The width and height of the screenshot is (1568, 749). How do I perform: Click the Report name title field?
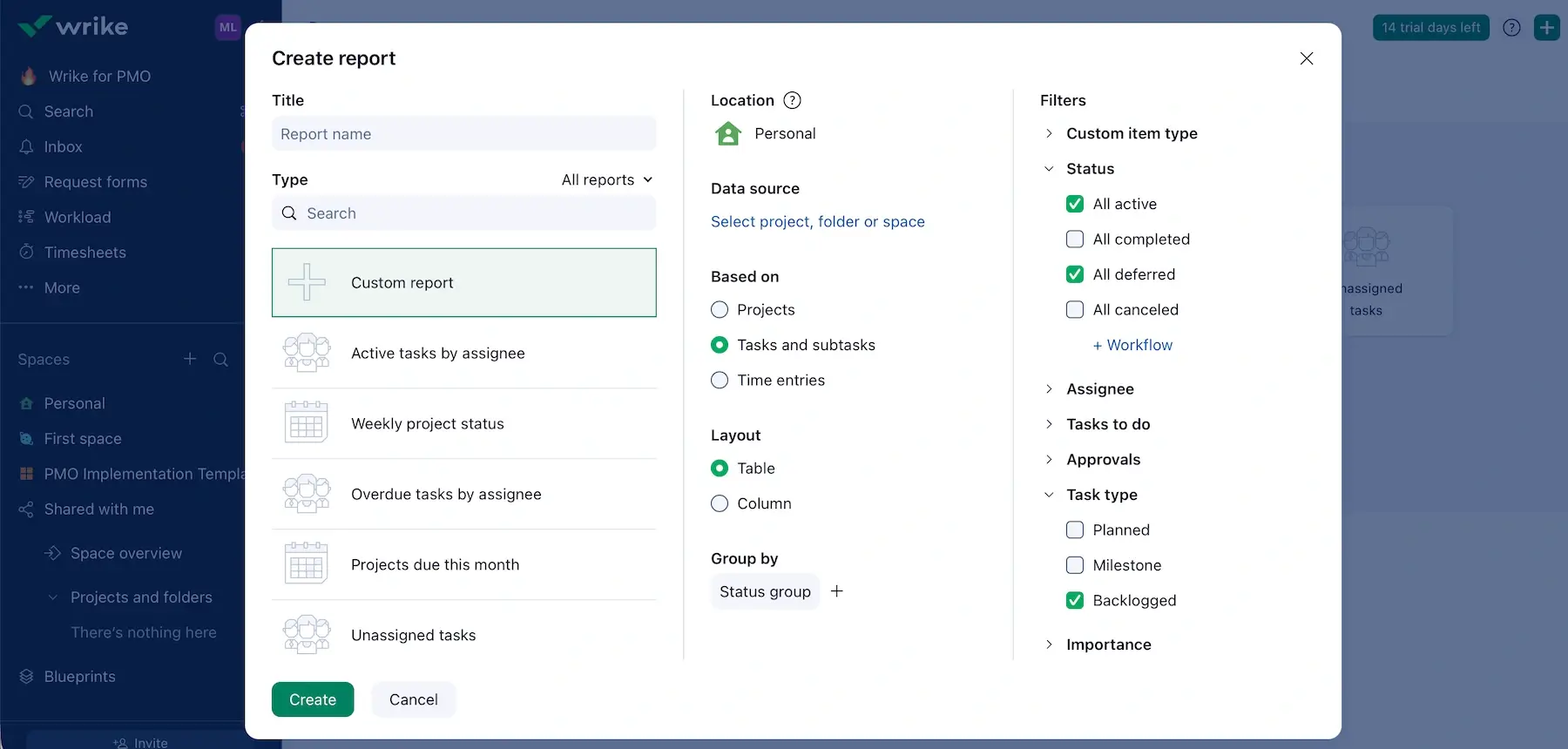tap(464, 134)
